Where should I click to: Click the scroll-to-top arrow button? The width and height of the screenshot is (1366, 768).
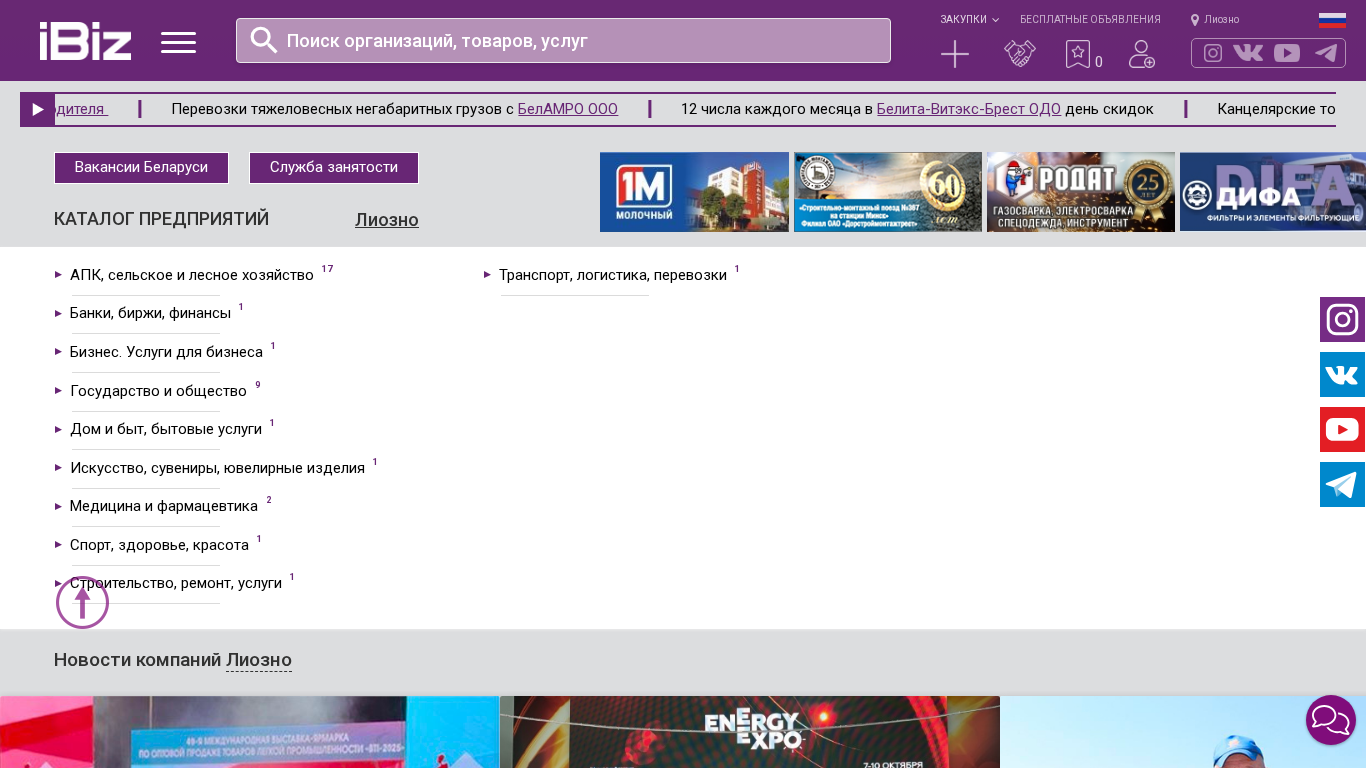click(82, 602)
